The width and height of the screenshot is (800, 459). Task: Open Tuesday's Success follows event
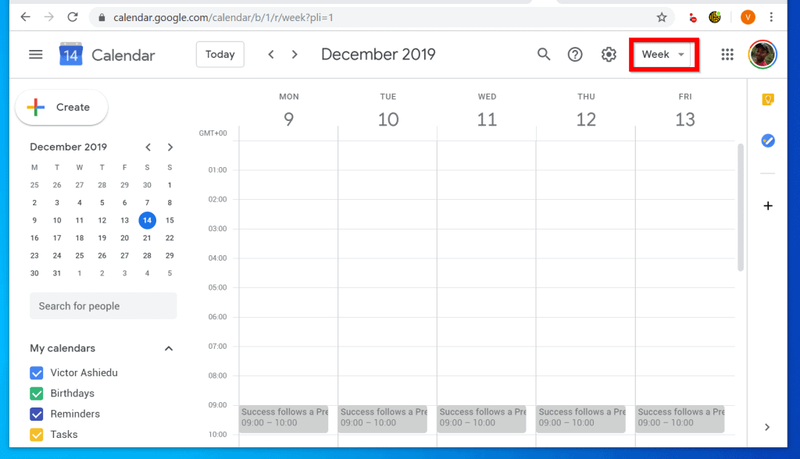click(383, 419)
